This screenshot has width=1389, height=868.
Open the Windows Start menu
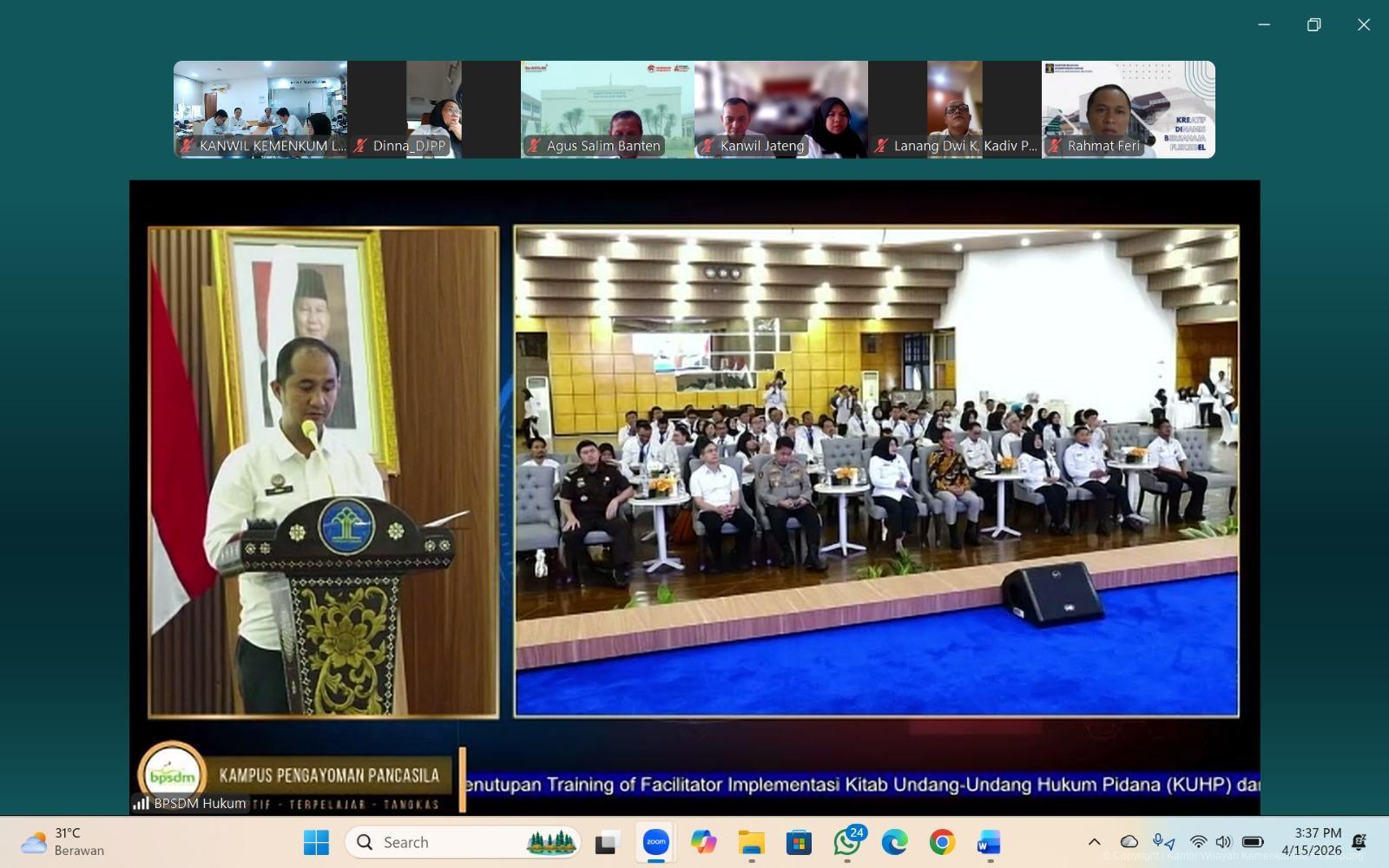click(316, 842)
